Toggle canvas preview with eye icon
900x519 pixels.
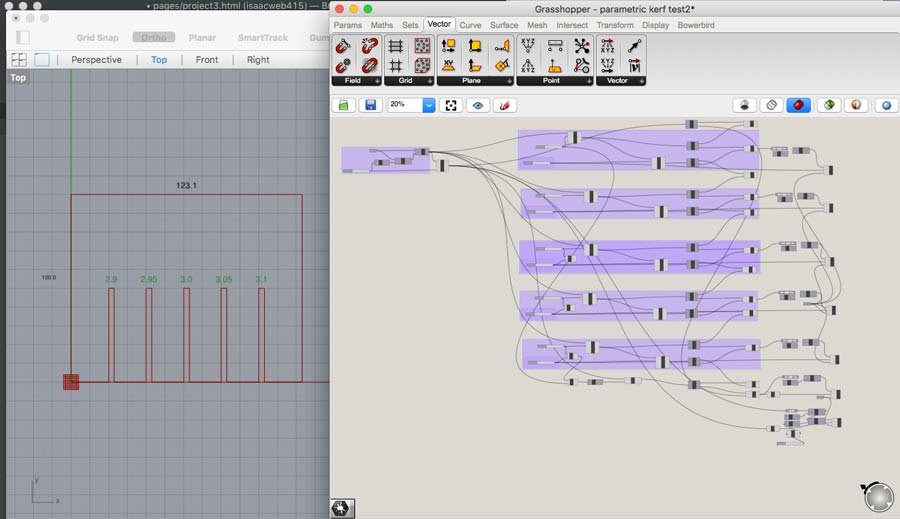(478, 105)
